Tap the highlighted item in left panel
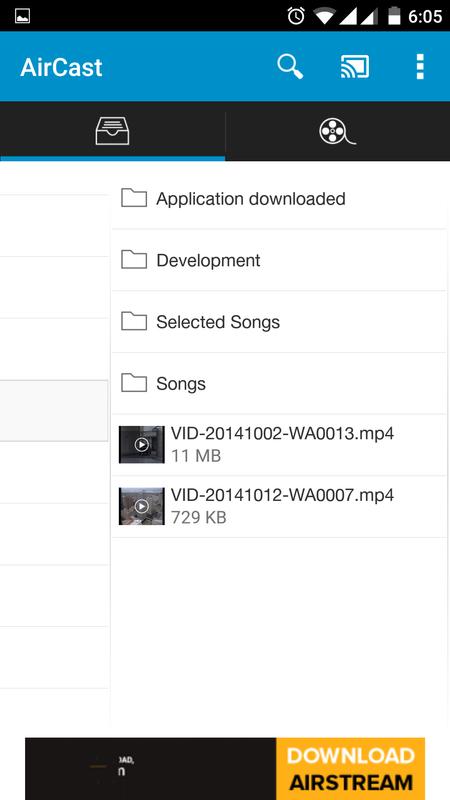450x800 pixels. point(54,411)
